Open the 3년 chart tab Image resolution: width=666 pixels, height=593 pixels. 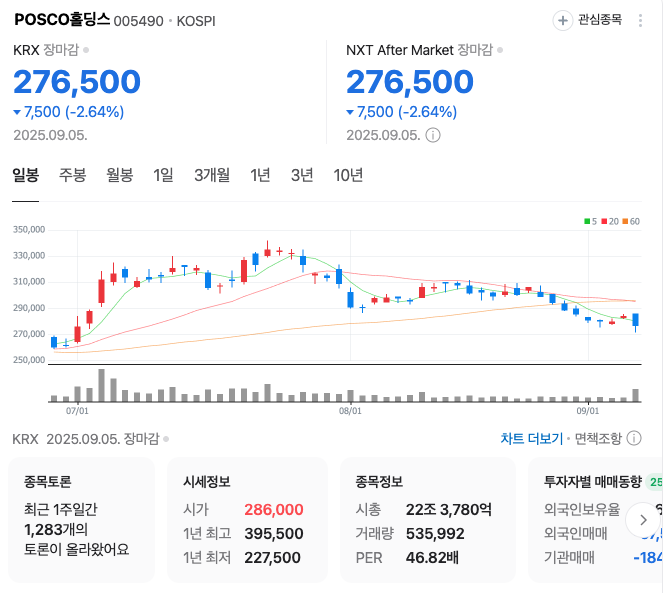coord(302,175)
